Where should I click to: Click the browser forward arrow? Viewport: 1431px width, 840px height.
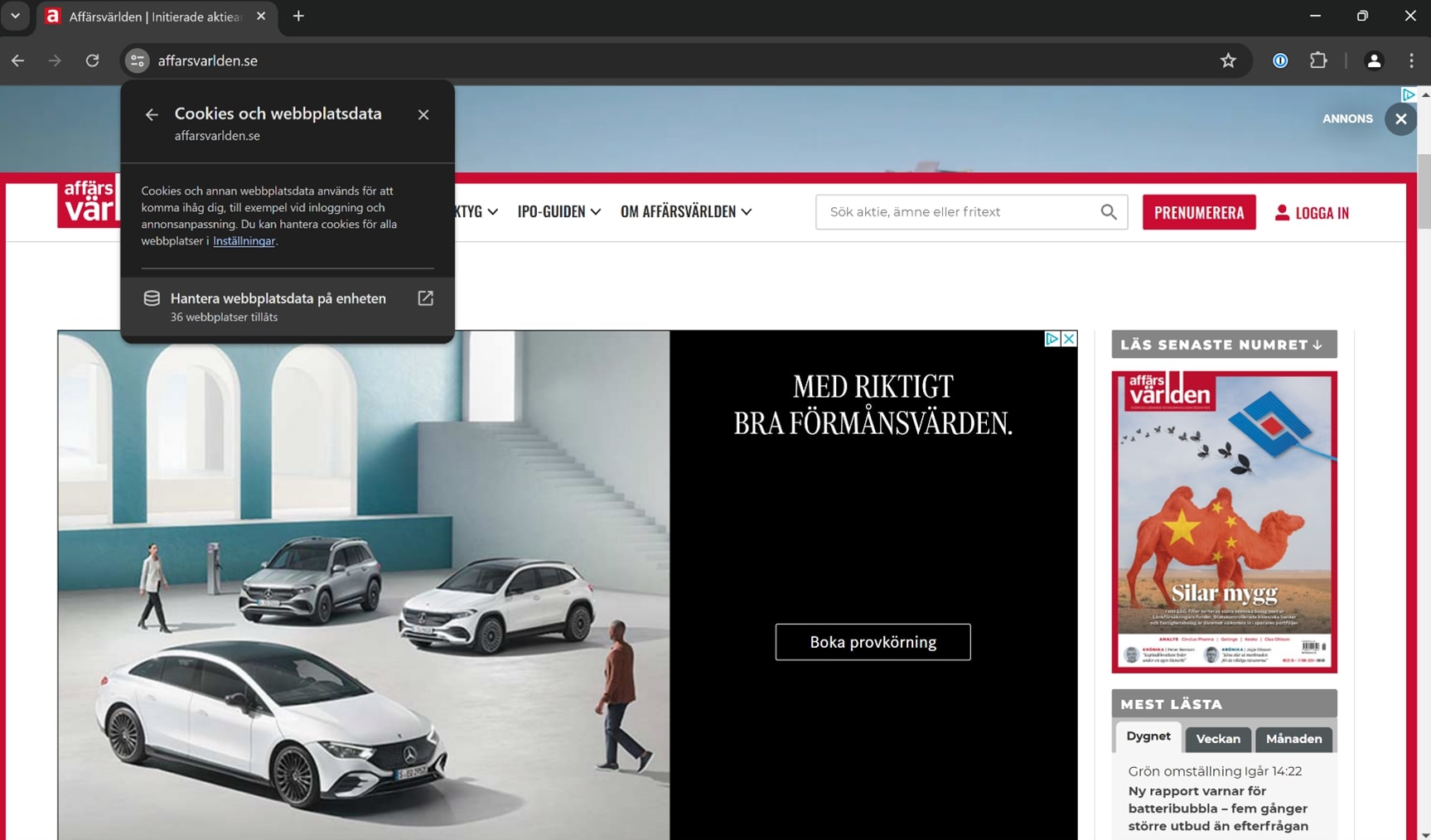coord(55,60)
